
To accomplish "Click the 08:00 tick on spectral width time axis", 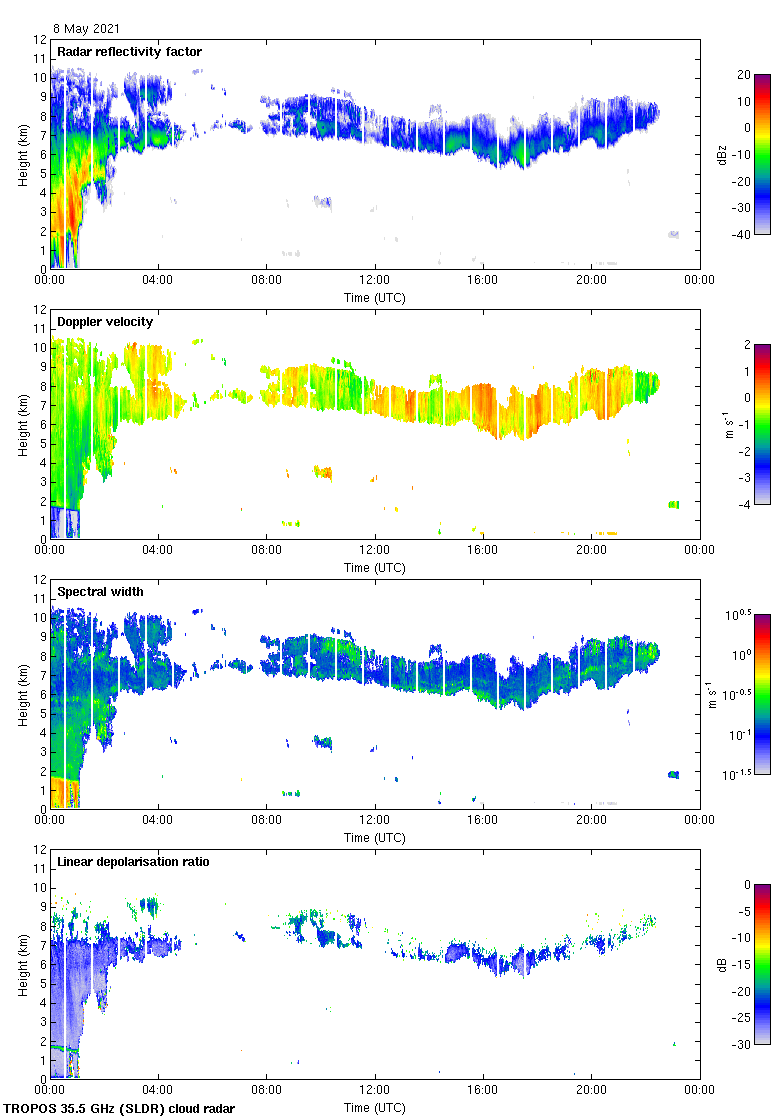I will (267, 821).
